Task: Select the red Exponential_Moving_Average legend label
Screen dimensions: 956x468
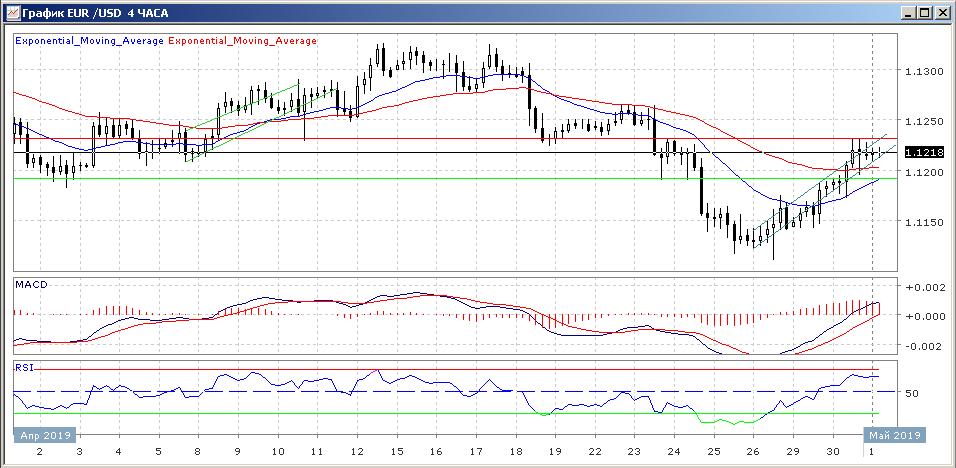Action: click(242, 41)
